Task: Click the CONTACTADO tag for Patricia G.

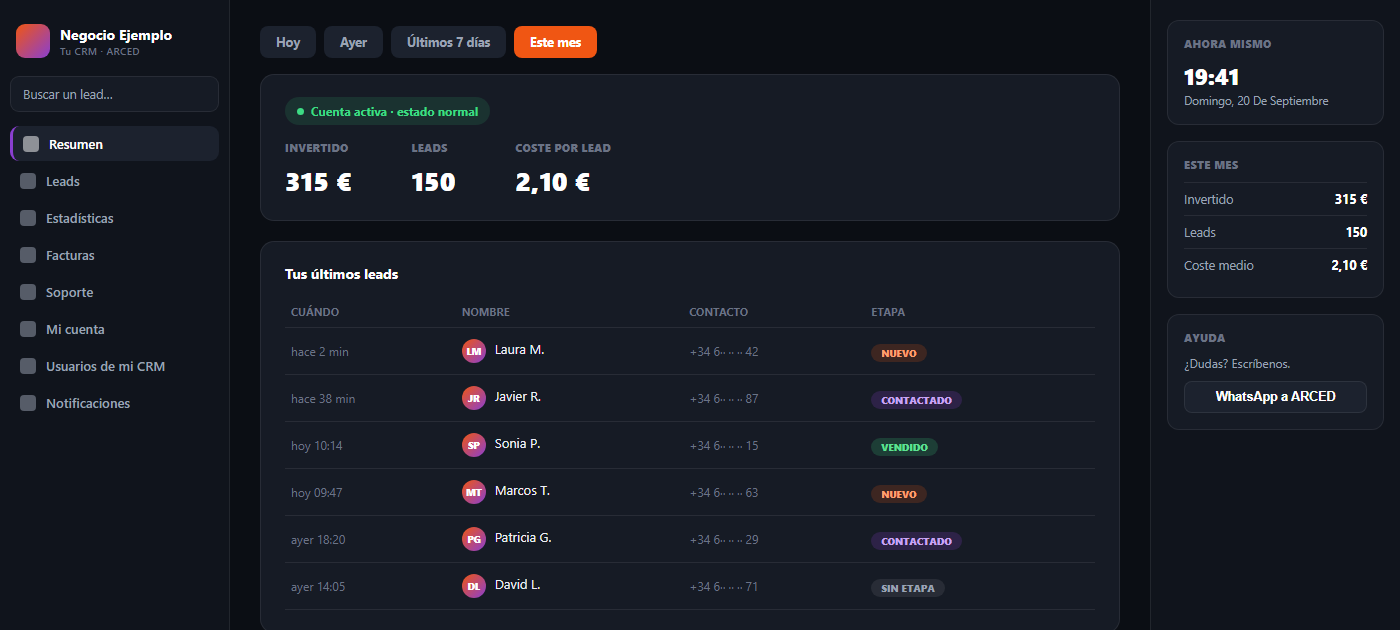Action: (x=916, y=541)
